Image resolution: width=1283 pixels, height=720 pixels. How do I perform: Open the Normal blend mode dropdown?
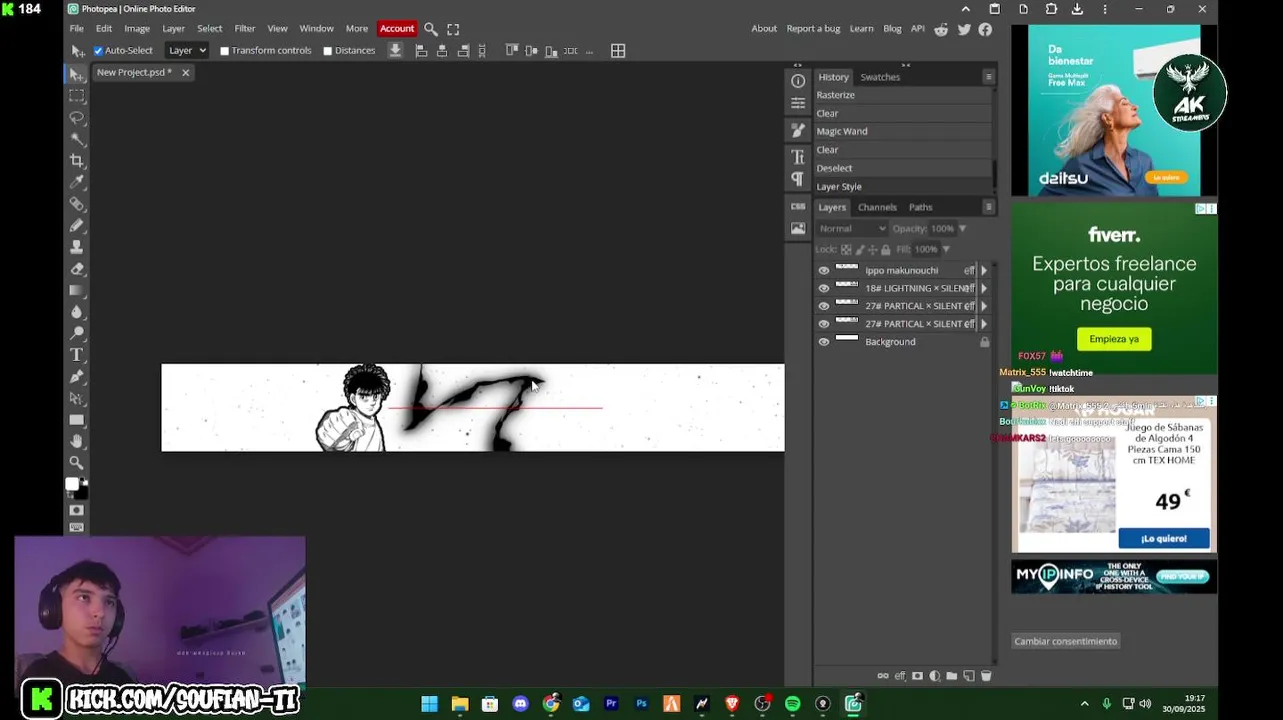[x=852, y=228]
